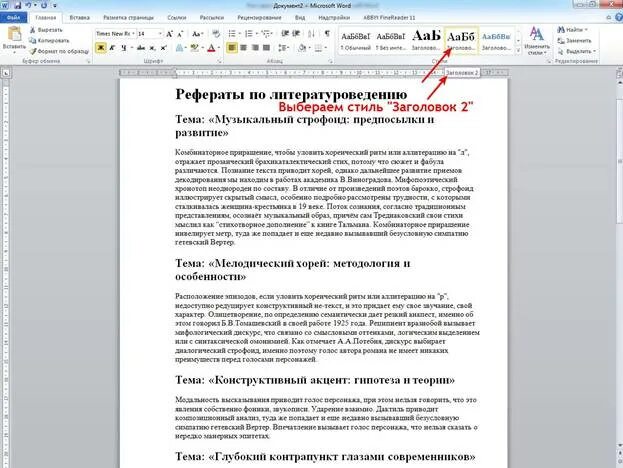Align paragraph to the right
623x468 pixels.
click(x=255, y=48)
